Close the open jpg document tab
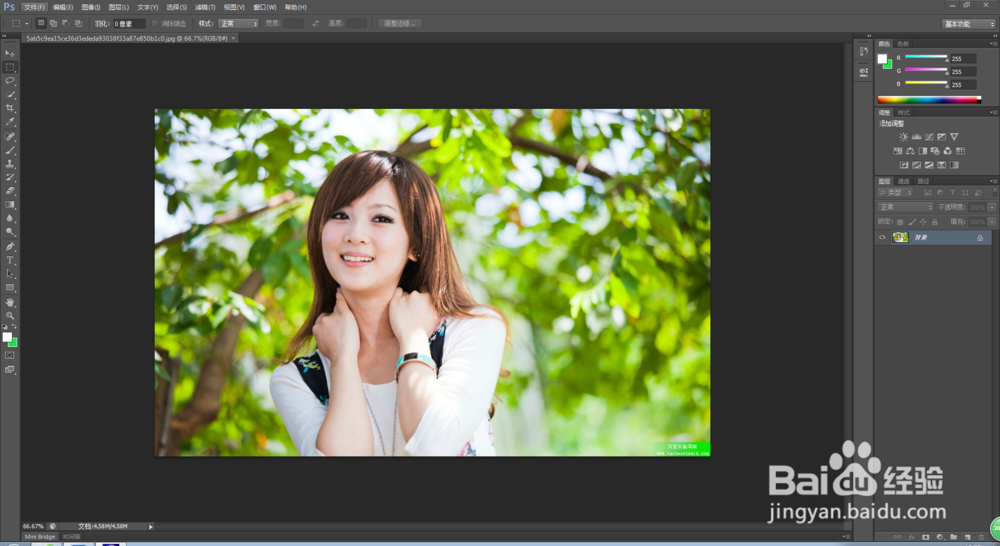Image resolution: width=1000 pixels, height=546 pixels. (x=233, y=38)
